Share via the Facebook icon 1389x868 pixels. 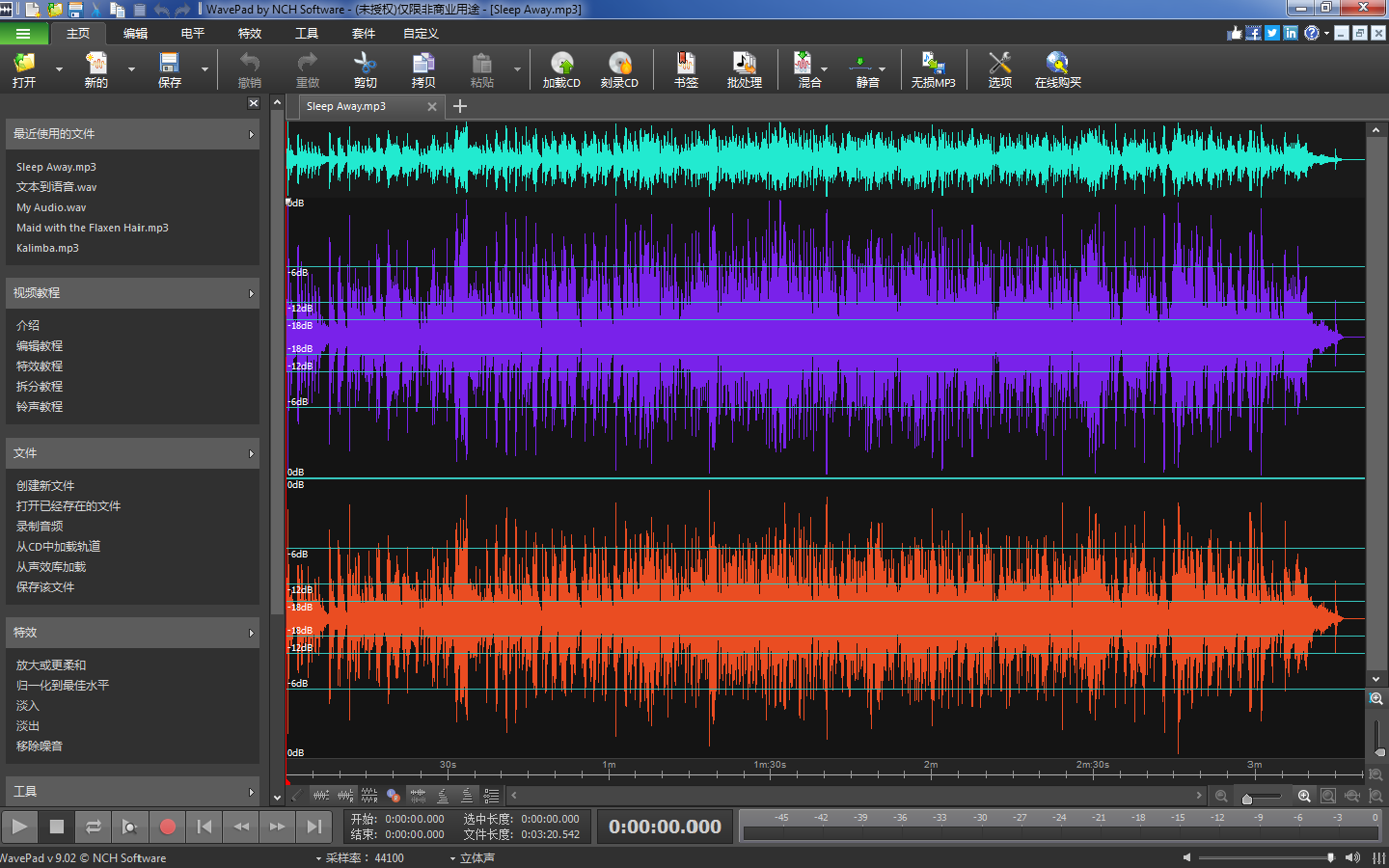point(1253,33)
